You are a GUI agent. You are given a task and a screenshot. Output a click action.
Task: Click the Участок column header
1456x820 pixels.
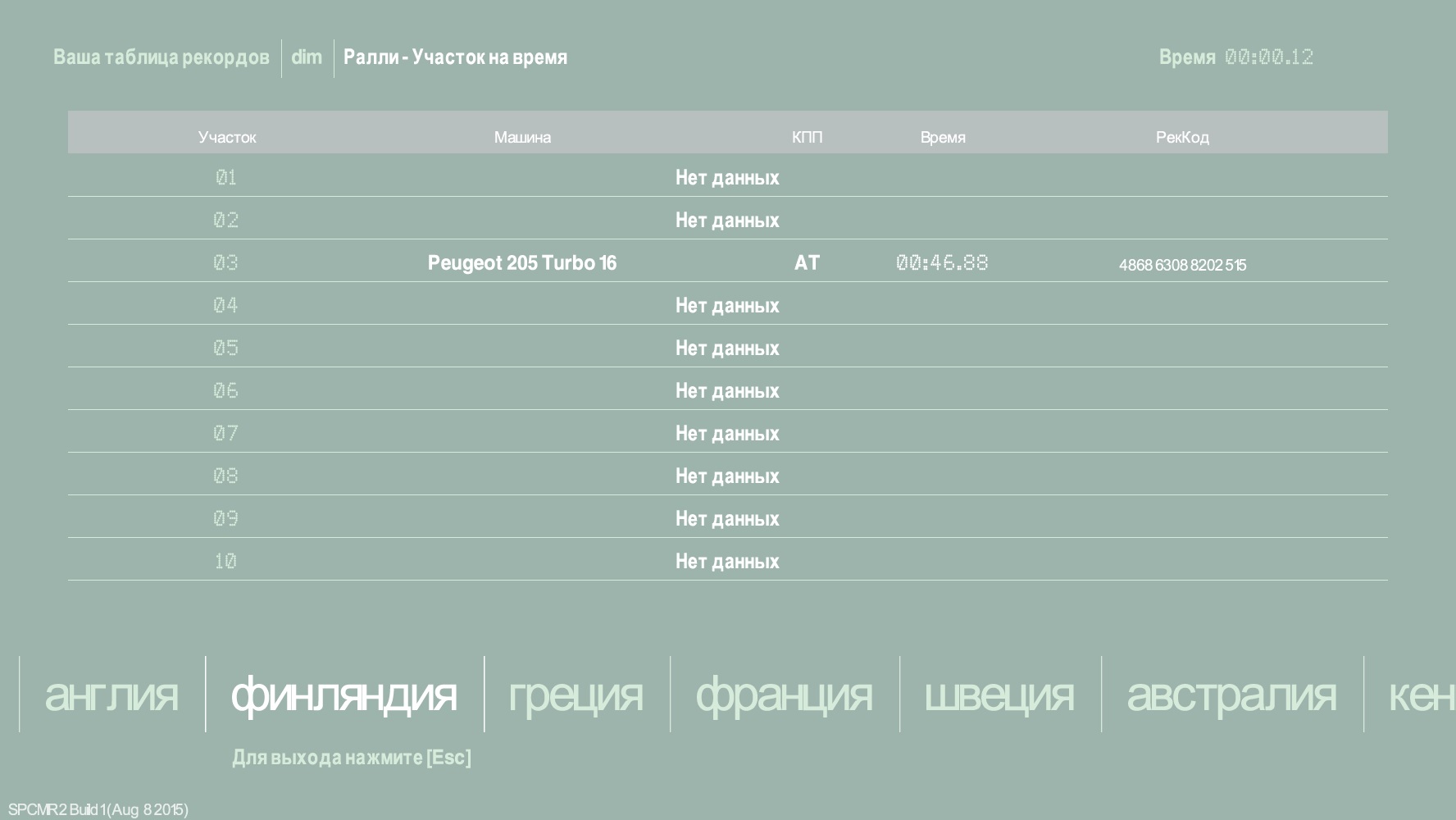(227, 137)
